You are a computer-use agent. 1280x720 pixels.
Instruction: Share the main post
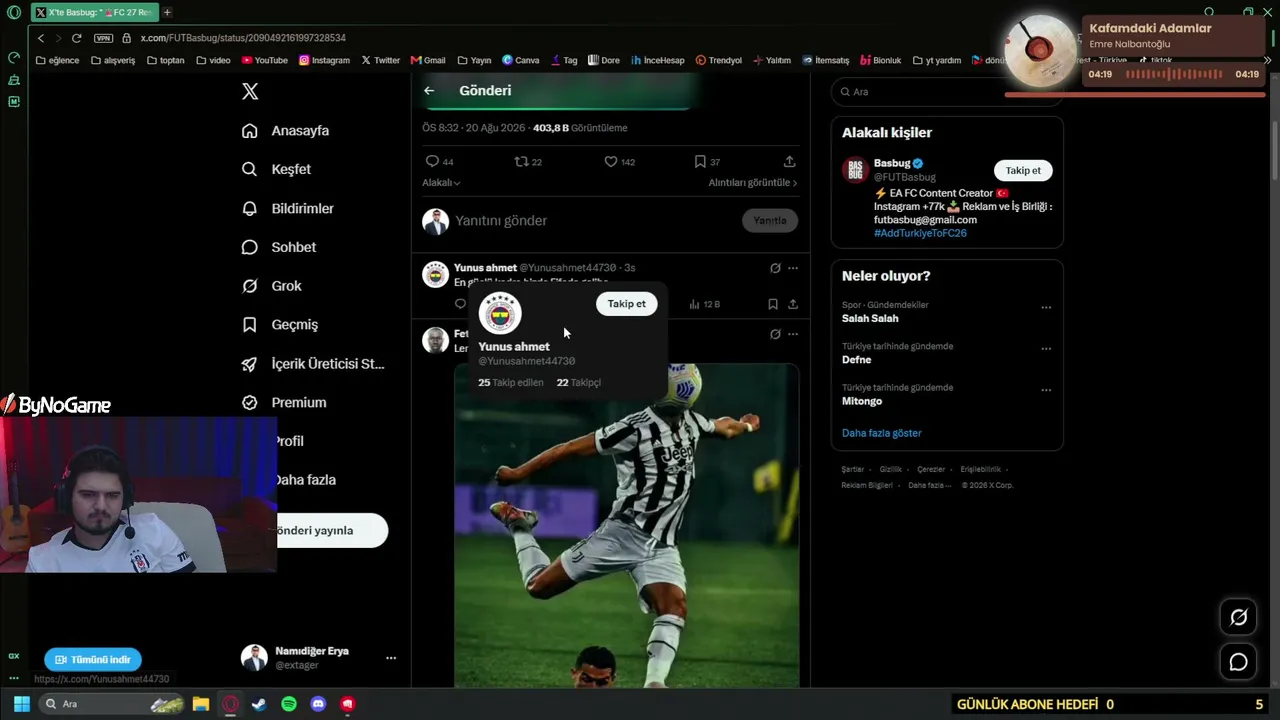click(x=789, y=162)
